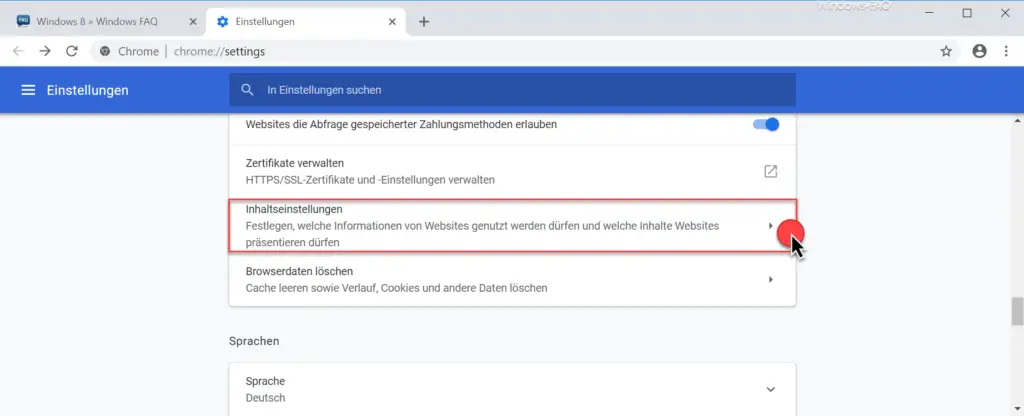
Task: Expand the Sprache dropdown chevron
Action: [x=771, y=389]
